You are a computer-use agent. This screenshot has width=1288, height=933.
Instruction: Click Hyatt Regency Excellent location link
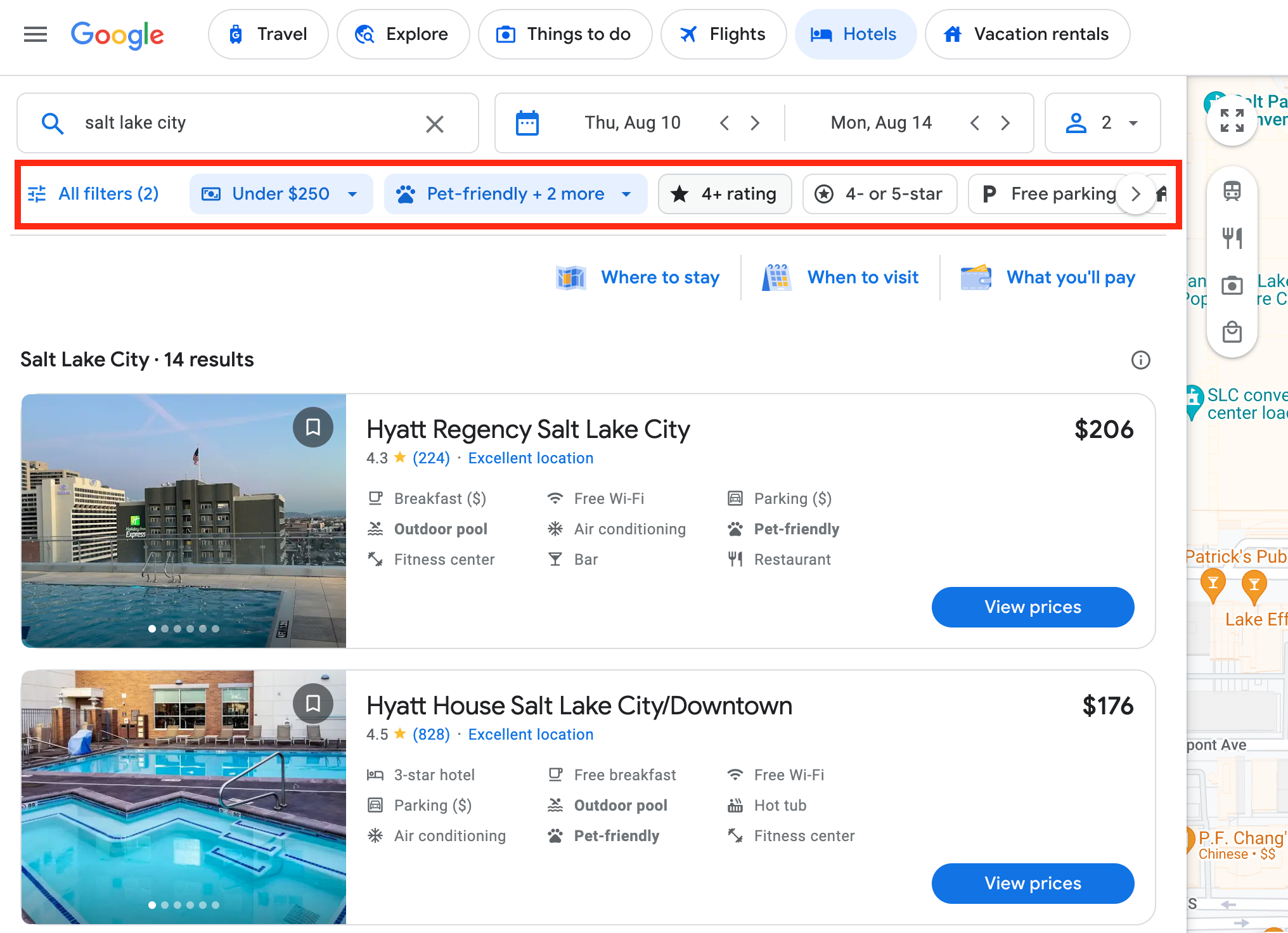coord(531,458)
